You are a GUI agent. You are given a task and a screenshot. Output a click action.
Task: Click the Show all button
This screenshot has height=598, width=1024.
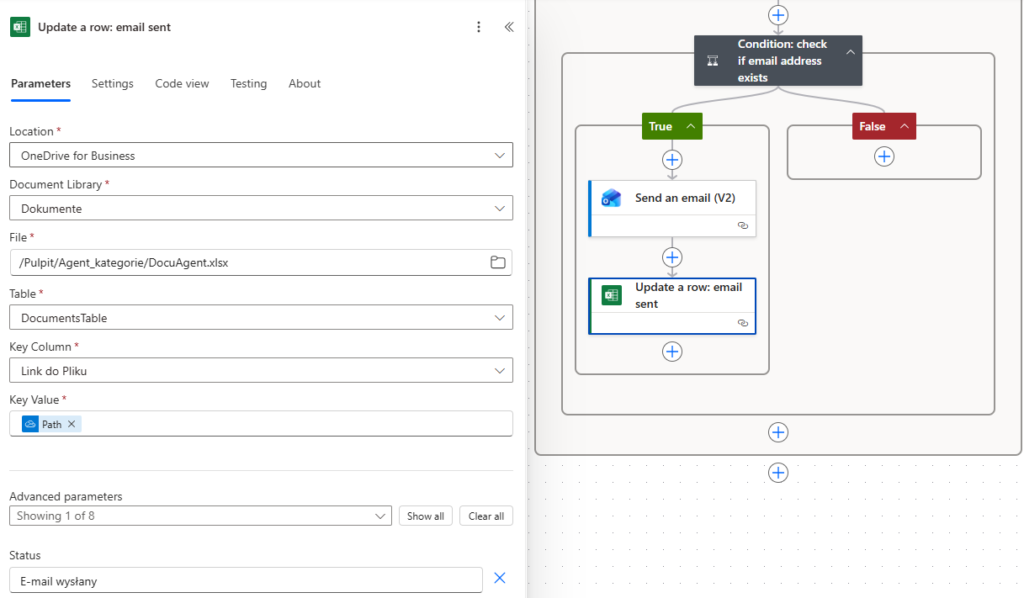pyautogui.click(x=426, y=516)
